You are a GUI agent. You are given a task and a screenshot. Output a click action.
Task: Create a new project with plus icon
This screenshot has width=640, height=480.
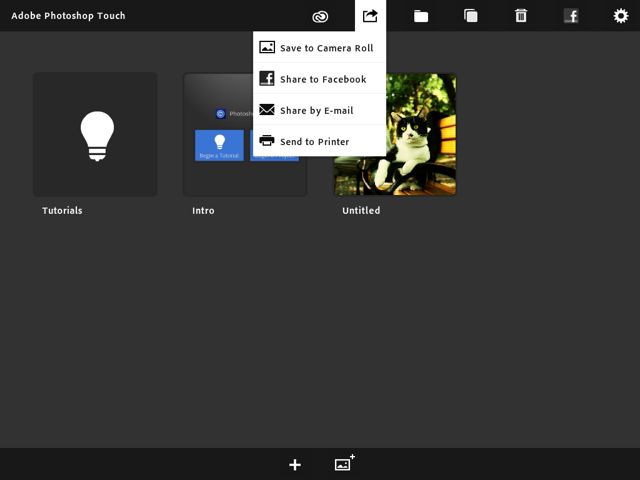coord(295,464)
